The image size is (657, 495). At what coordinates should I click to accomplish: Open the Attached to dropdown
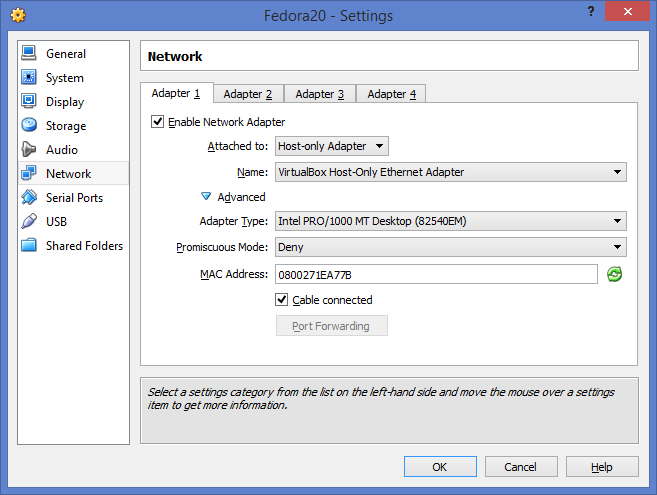[331, 146]
